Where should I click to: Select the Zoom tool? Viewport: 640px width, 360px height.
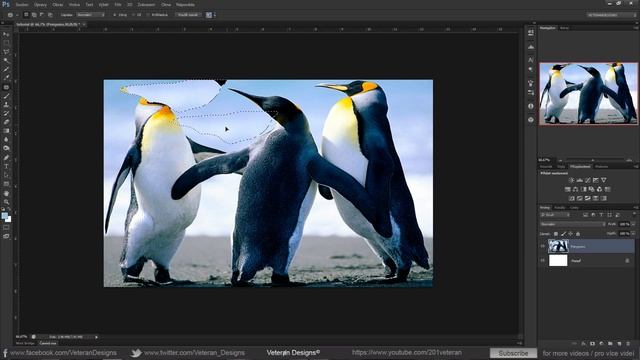click(x=6, y=202)
